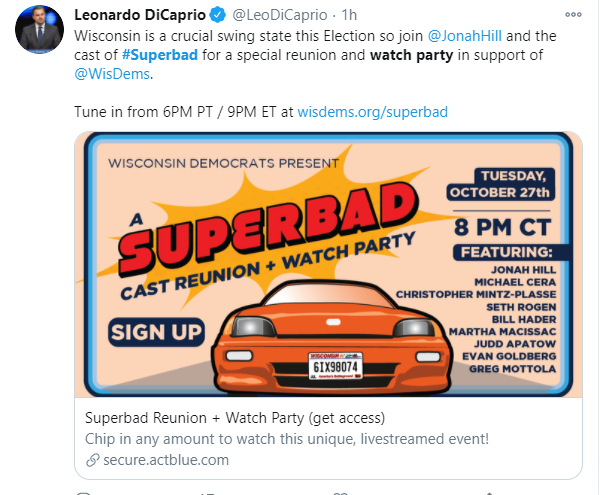Image resolution: width=600 pixels, height=495 pixels.
Task: Open the @WisDems mention
Action: (x=110, y=74)
